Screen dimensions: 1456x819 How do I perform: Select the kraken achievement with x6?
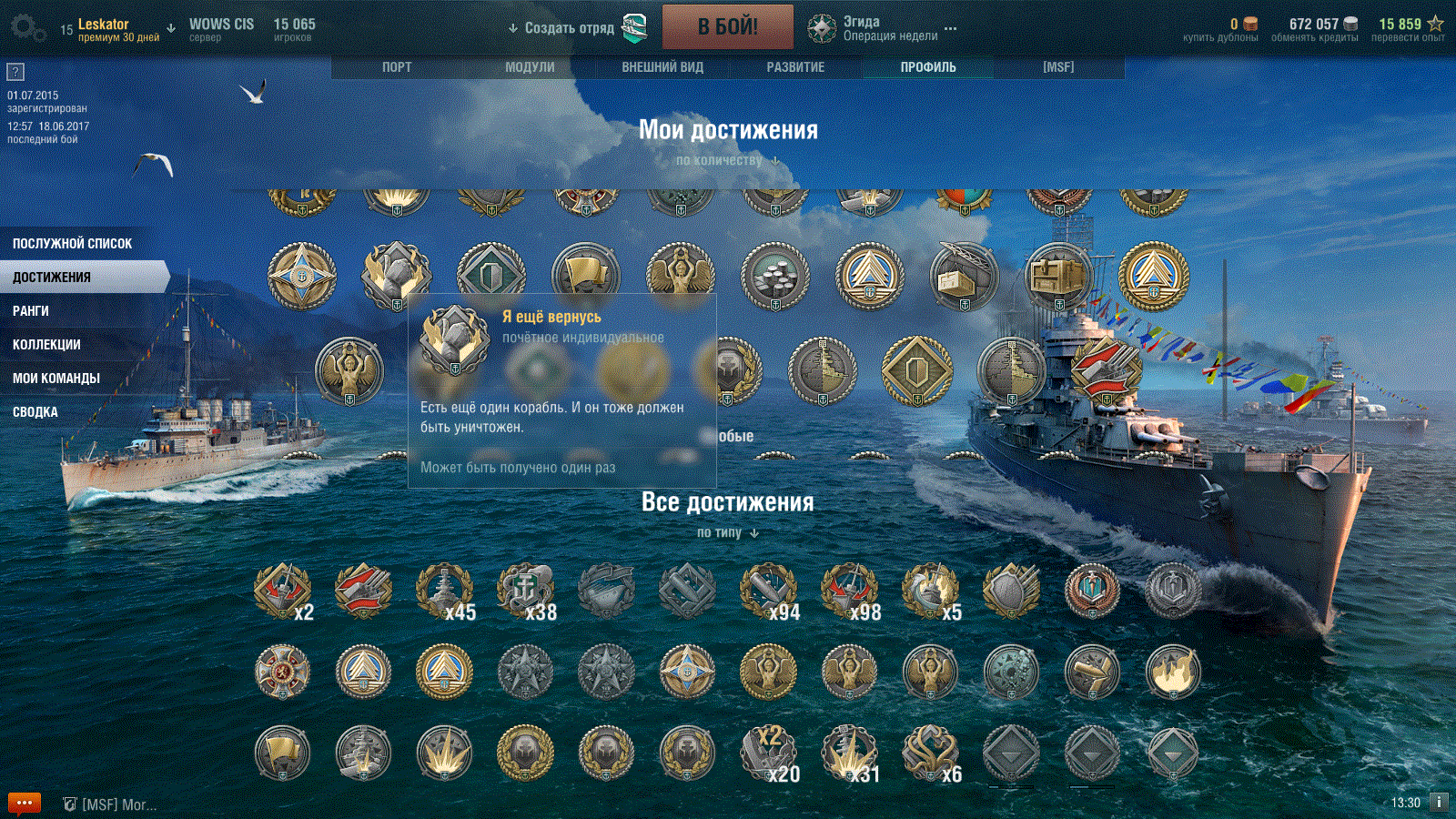point(931,754)
